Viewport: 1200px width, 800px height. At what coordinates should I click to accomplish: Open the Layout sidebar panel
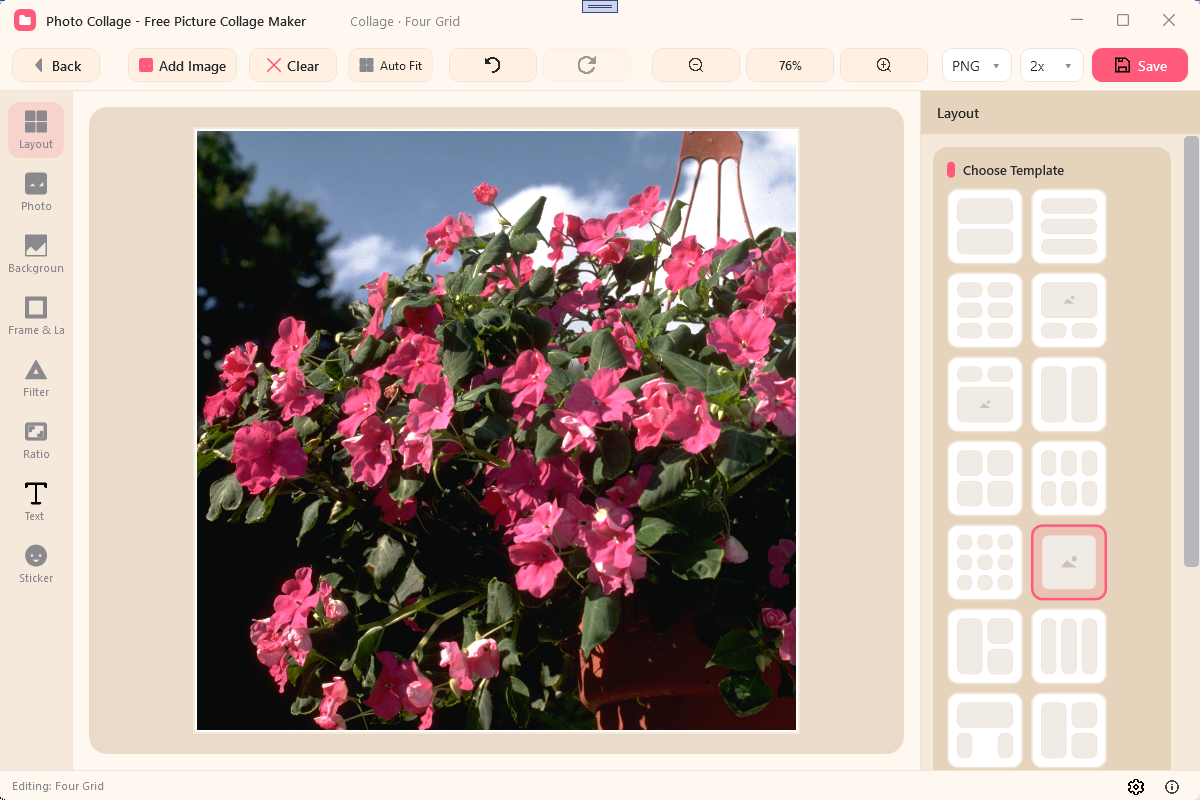coord(36,130)
